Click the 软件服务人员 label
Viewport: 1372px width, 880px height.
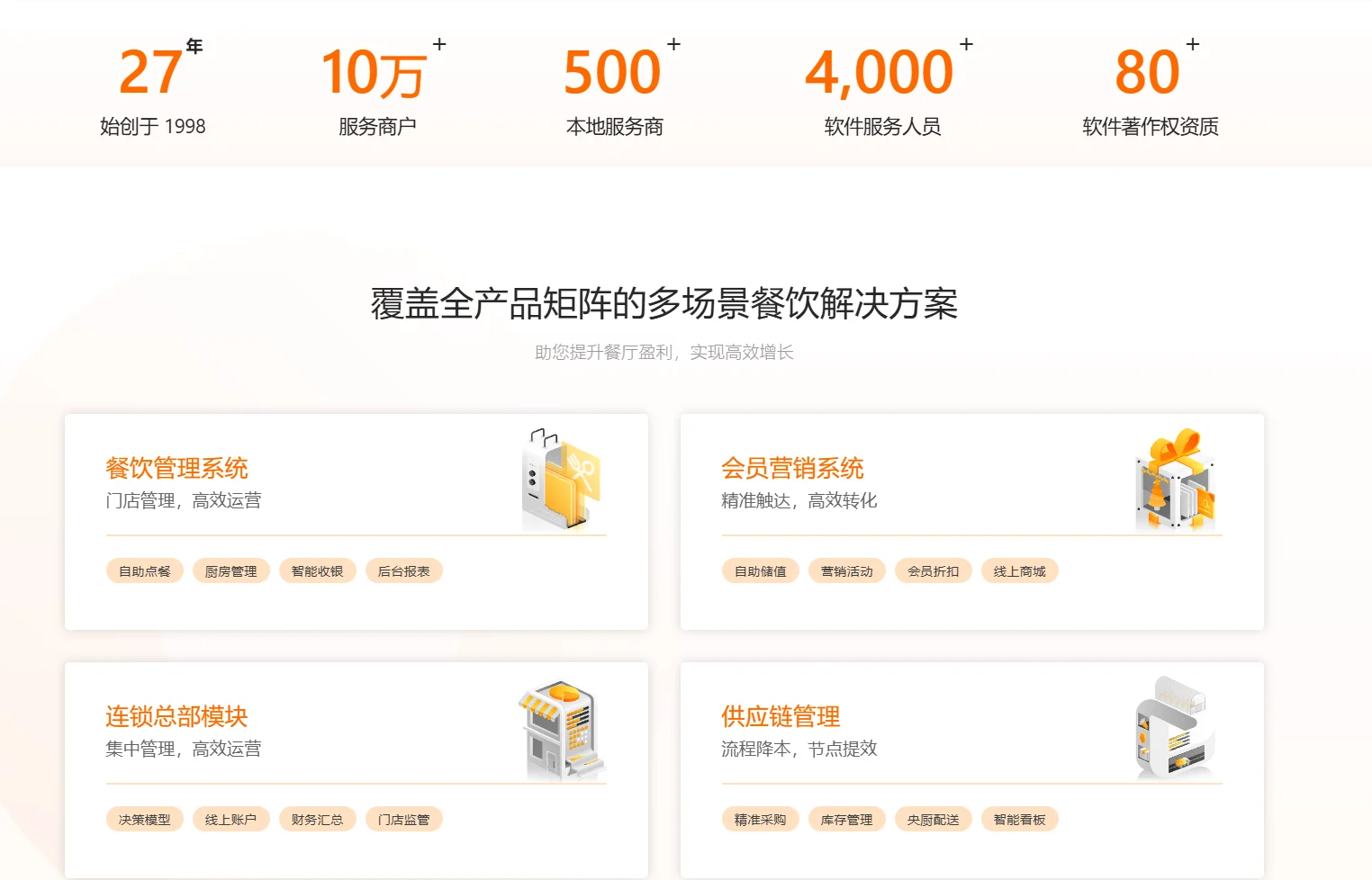pos(883,127)
